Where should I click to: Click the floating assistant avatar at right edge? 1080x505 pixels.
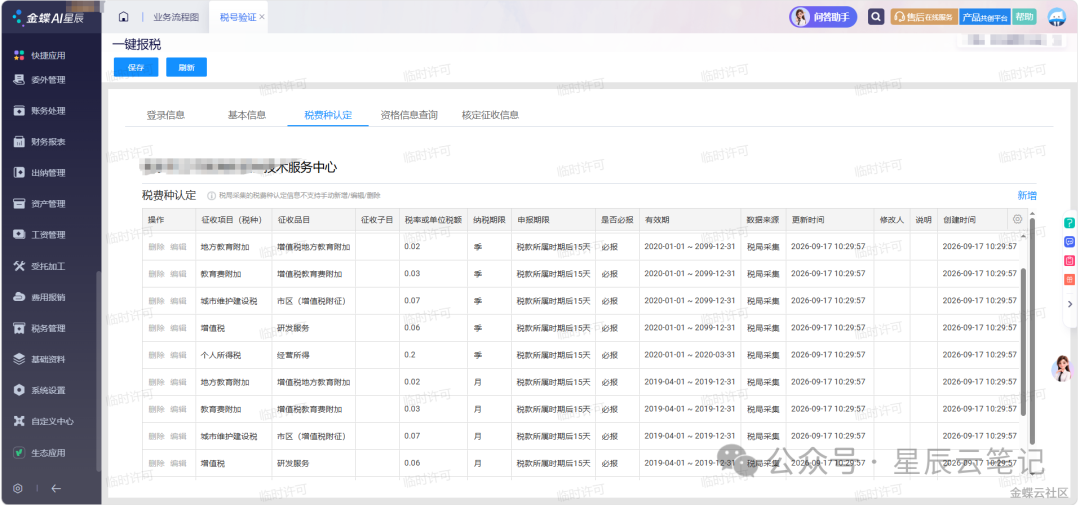pyautogui.click(x=1063, y=369)
